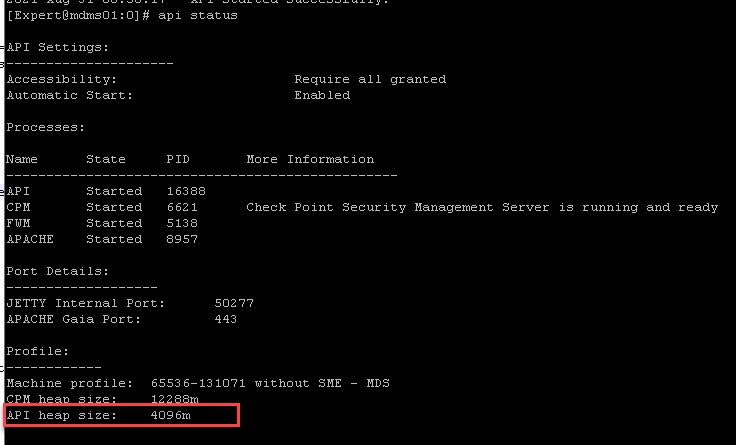Click the CPM process PID 6621
Viewport: 736px width, 445px height.
coord(182,207)
